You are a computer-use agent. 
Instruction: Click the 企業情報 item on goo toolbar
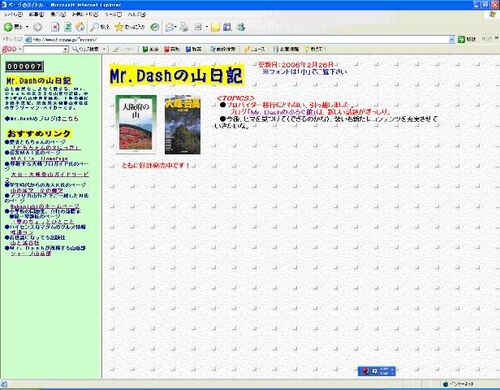point(286,49)
